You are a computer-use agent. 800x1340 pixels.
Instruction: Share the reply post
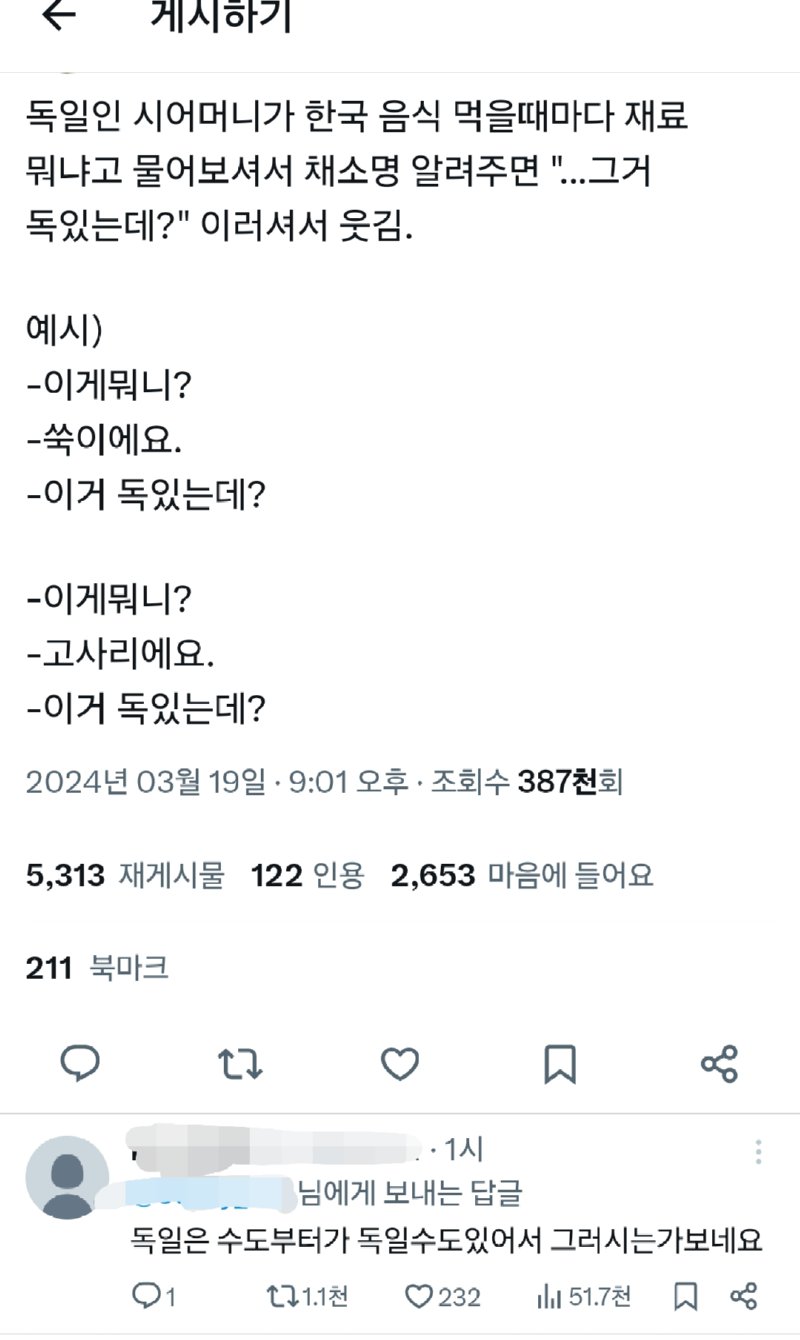coord(744,1297)
